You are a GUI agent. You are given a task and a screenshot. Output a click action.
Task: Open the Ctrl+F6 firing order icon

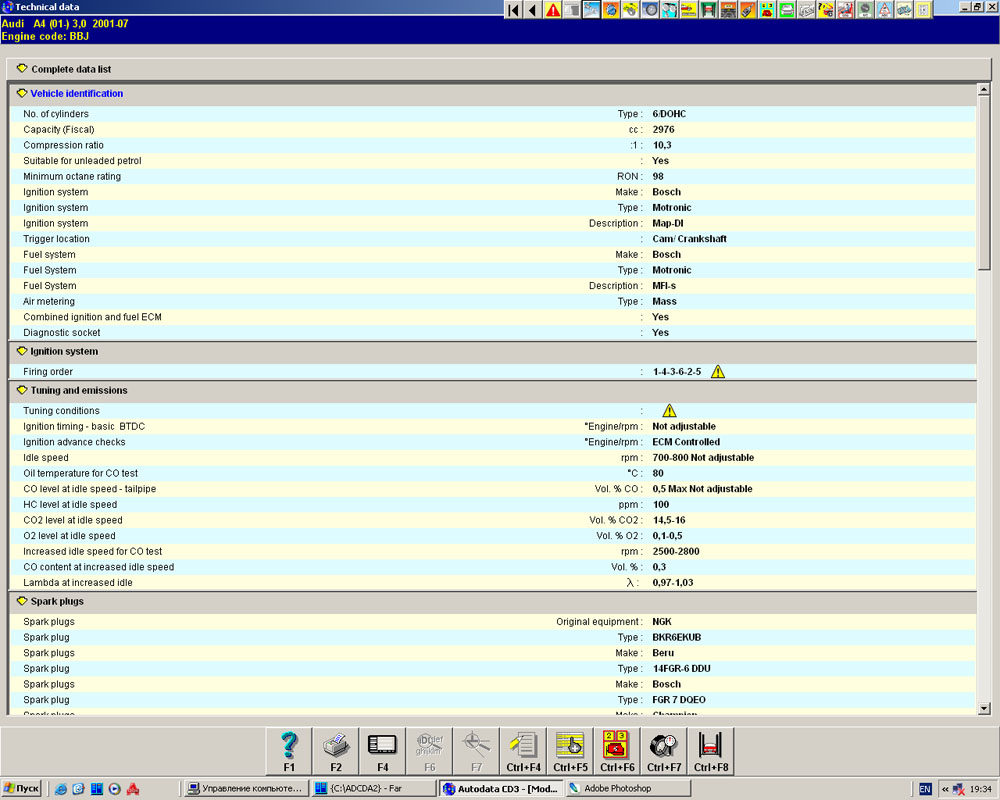(617, 750)
